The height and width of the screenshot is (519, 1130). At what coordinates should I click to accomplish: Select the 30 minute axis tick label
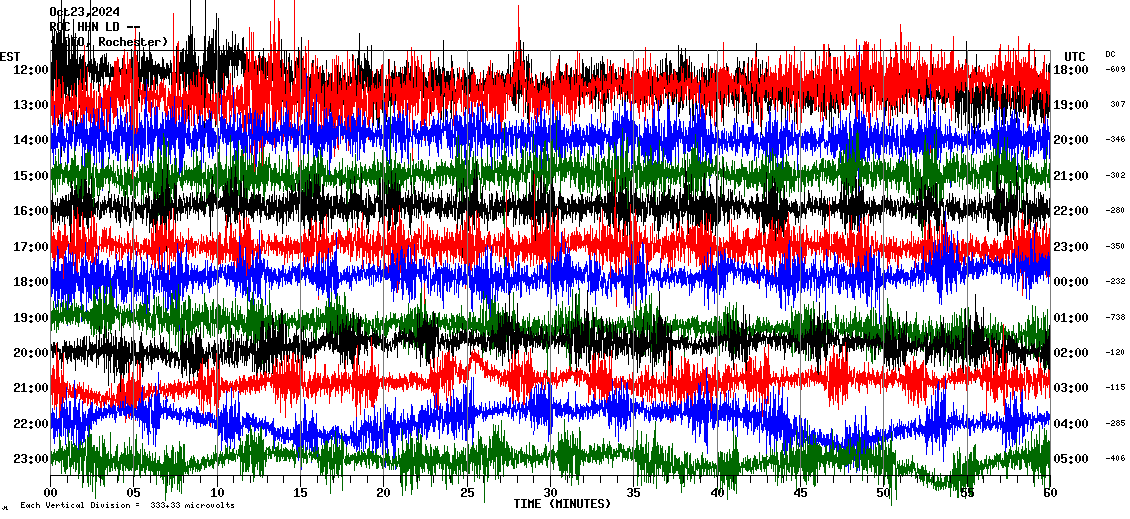(x=550, y=493)
